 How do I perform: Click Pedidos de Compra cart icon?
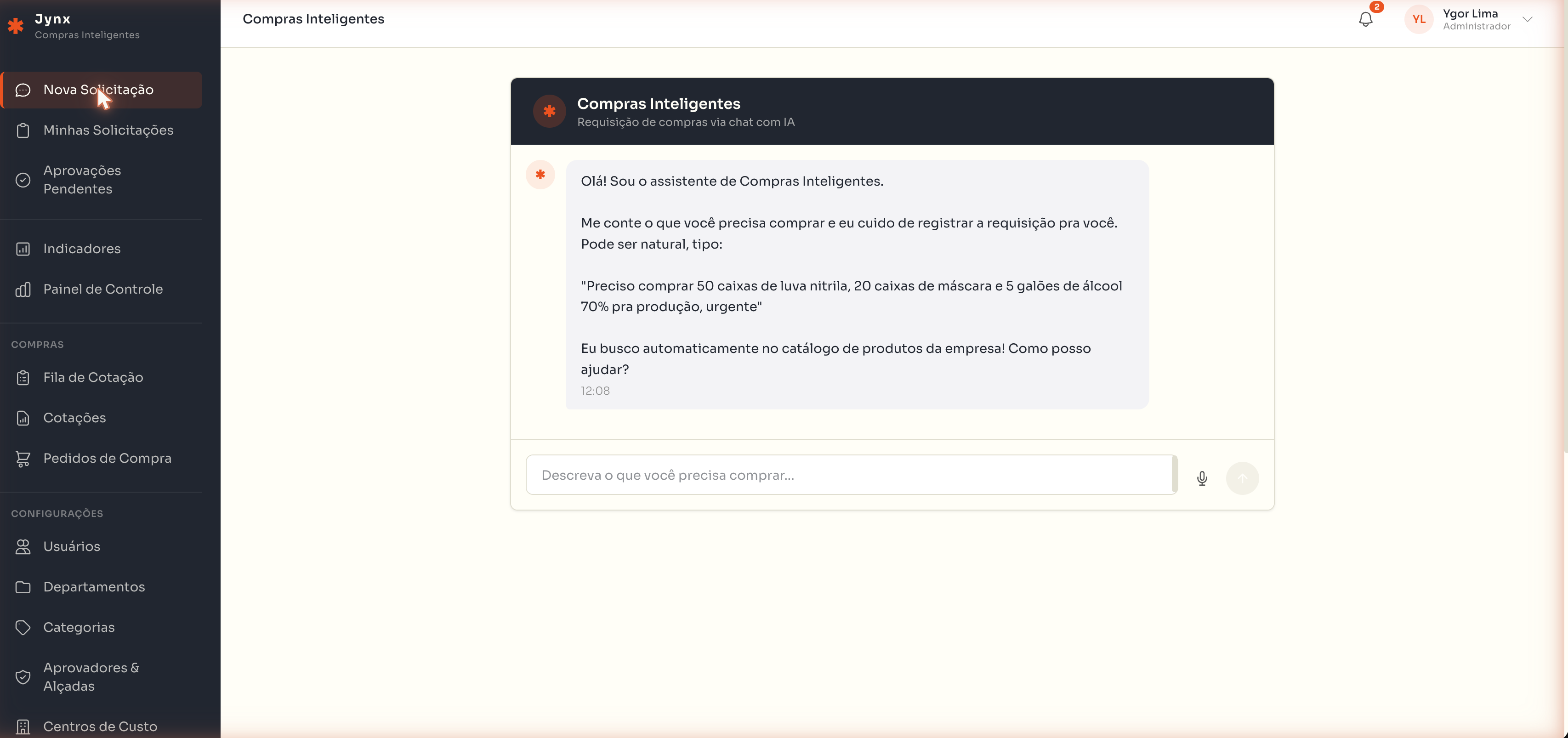(x=23, y=459)
